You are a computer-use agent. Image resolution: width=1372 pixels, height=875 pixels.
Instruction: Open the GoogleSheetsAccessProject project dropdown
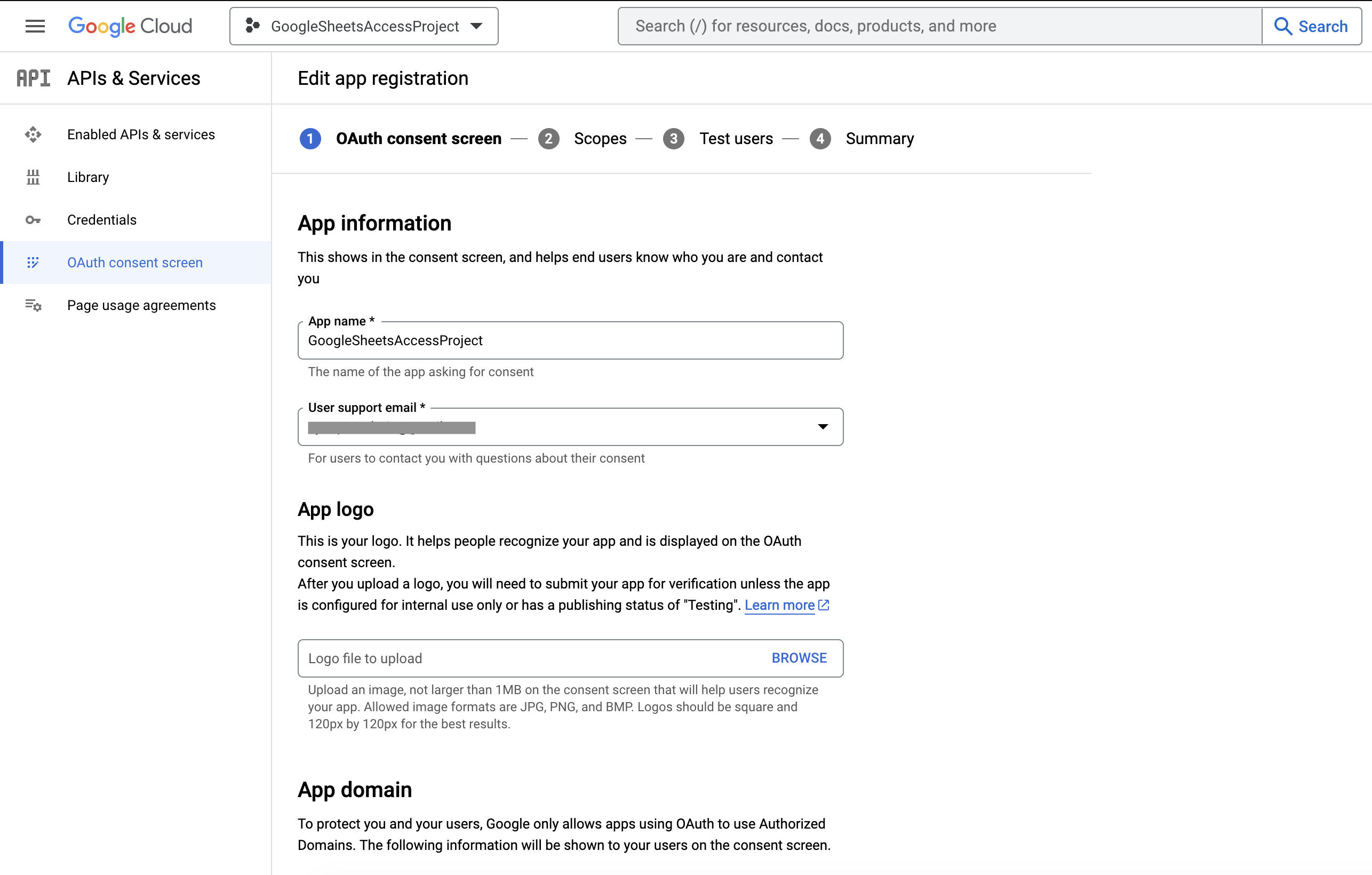point(363,26)
